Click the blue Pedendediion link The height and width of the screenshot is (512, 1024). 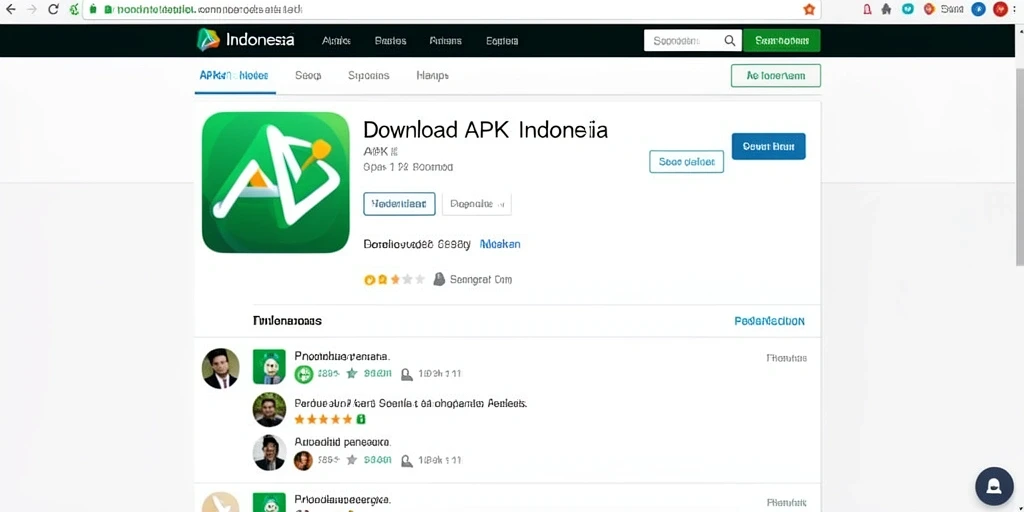(x=769, y=321)
